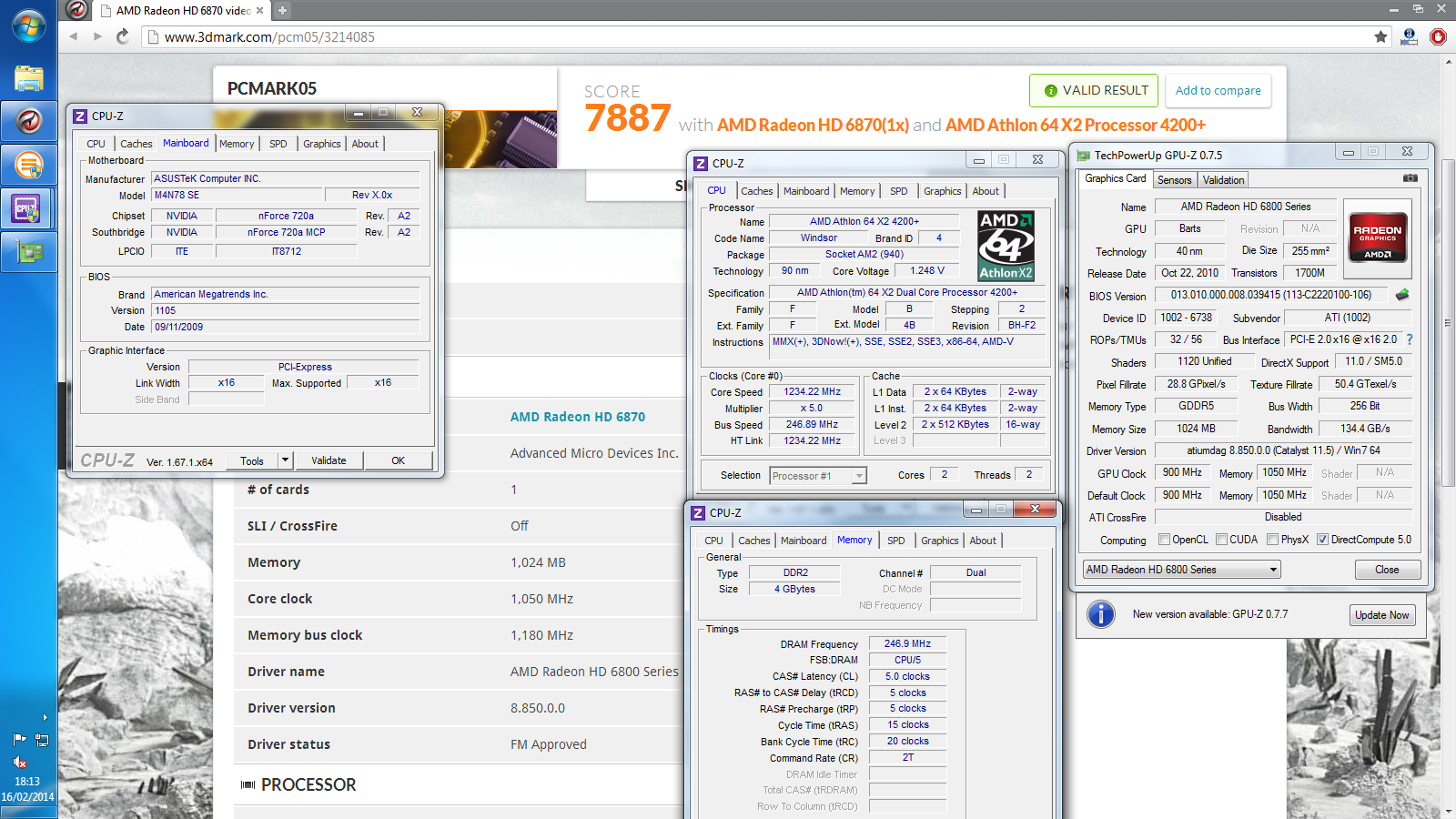Image resolution: width=1456 pixels, height=819 pixels.
Task: Click the VALID RESULT badge
Action: [1094, 90]
